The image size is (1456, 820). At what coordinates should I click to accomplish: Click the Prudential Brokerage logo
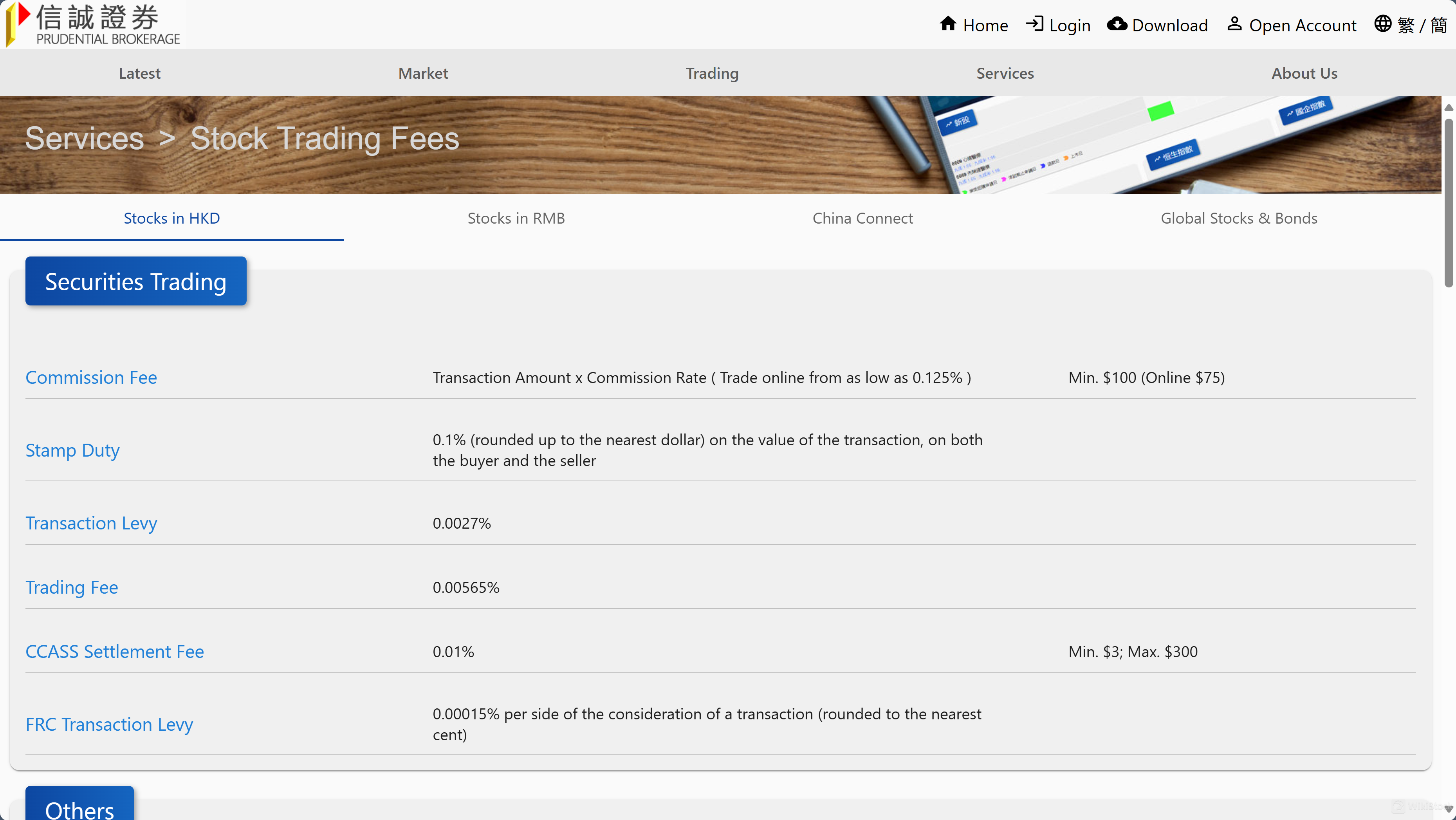pyautogui.click(x=93, y=24)
